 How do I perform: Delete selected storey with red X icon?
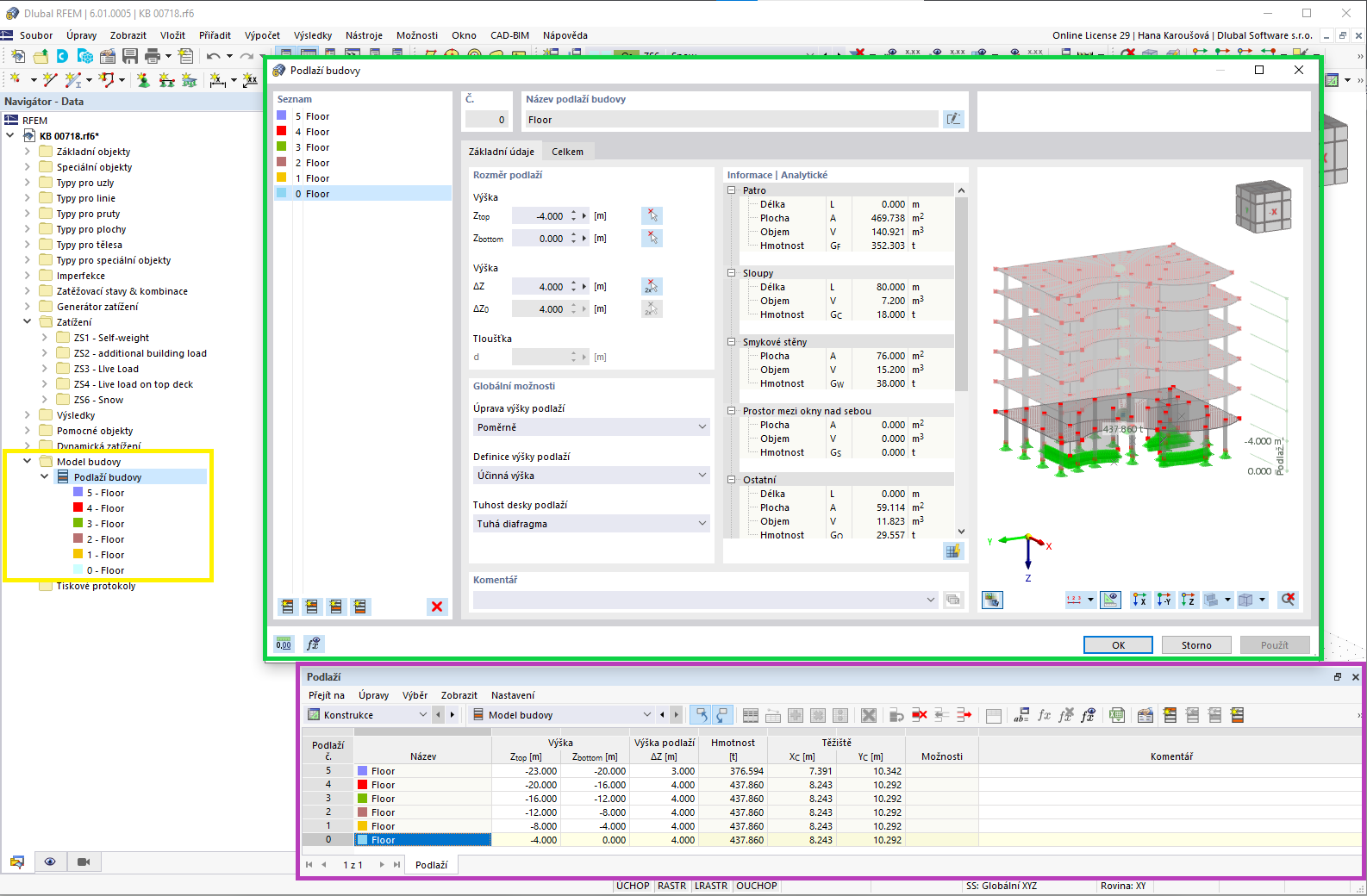437,607
